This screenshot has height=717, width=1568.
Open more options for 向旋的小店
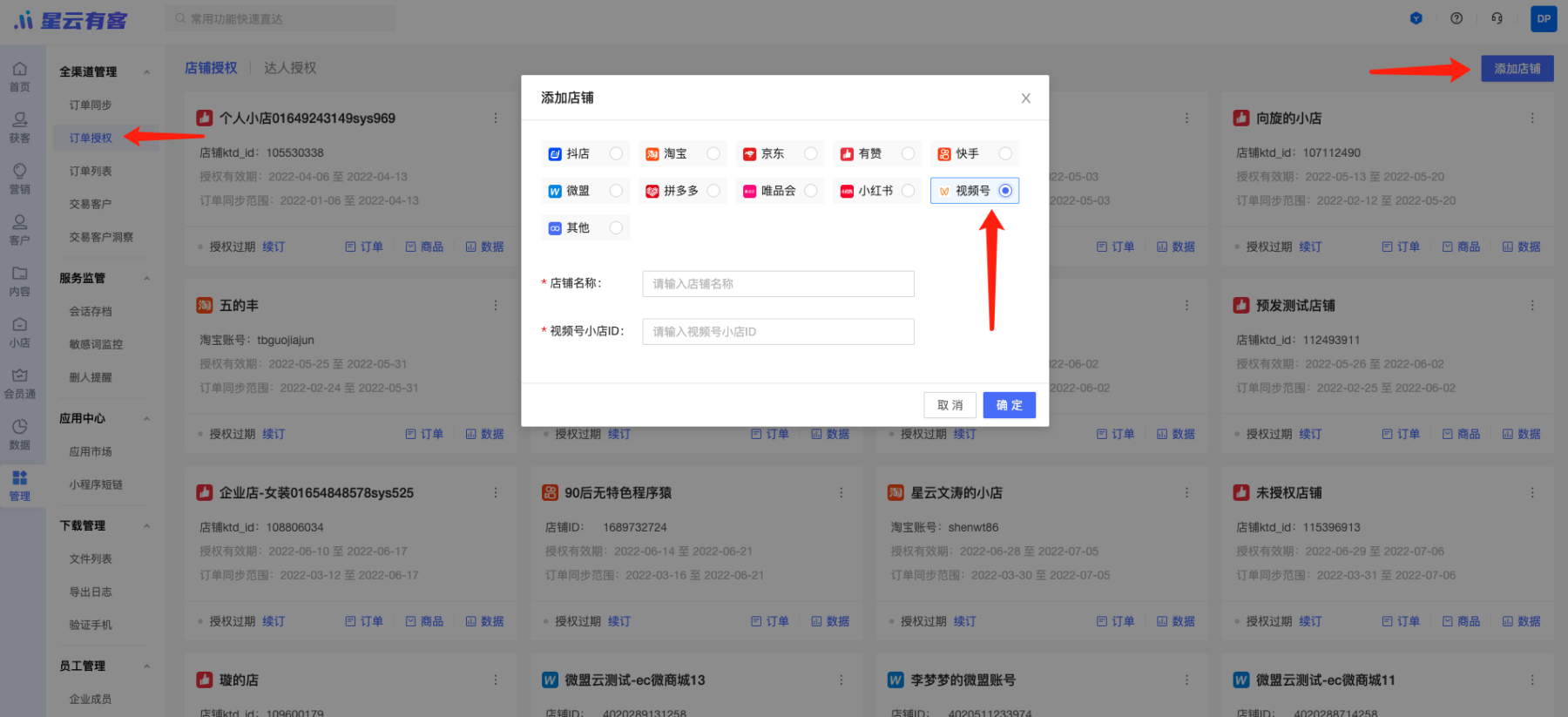coord(1532,118)
